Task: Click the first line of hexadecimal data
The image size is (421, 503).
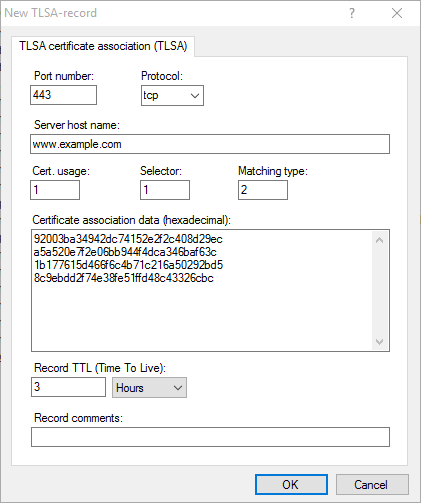Action: tap(128, 239)
